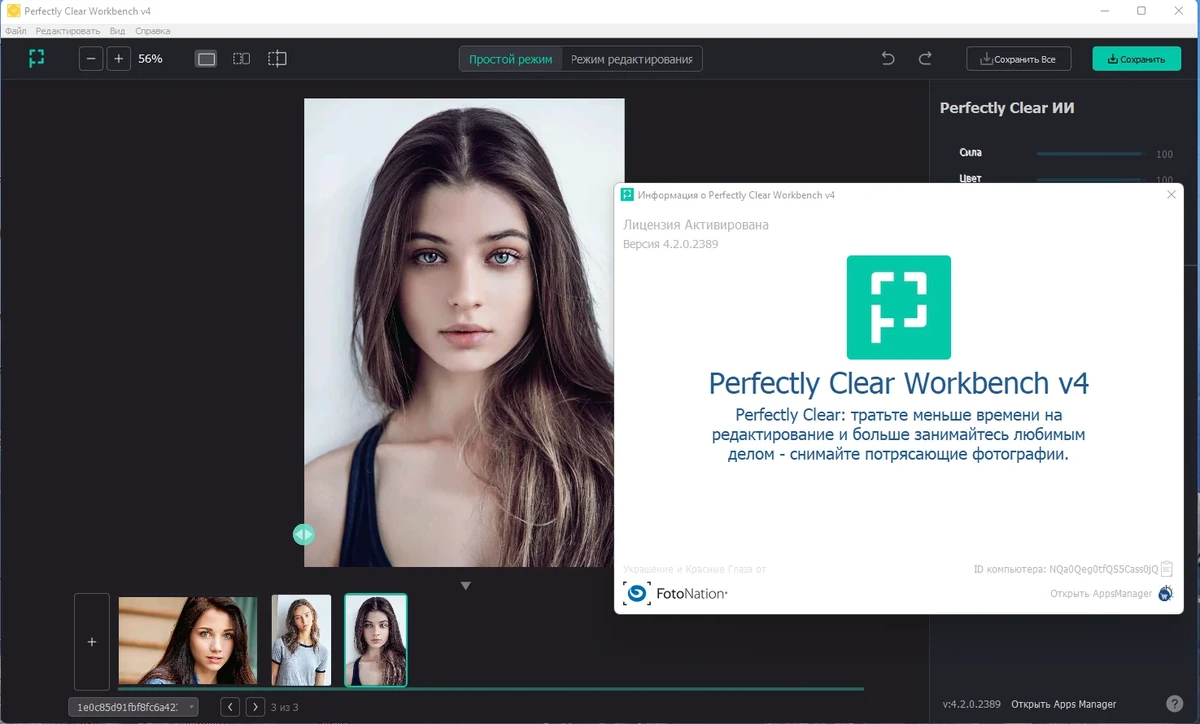Select side-by-side split view mode
Image resolution: width=1200 pixels, height=724 pixels.
pos(242,59)
